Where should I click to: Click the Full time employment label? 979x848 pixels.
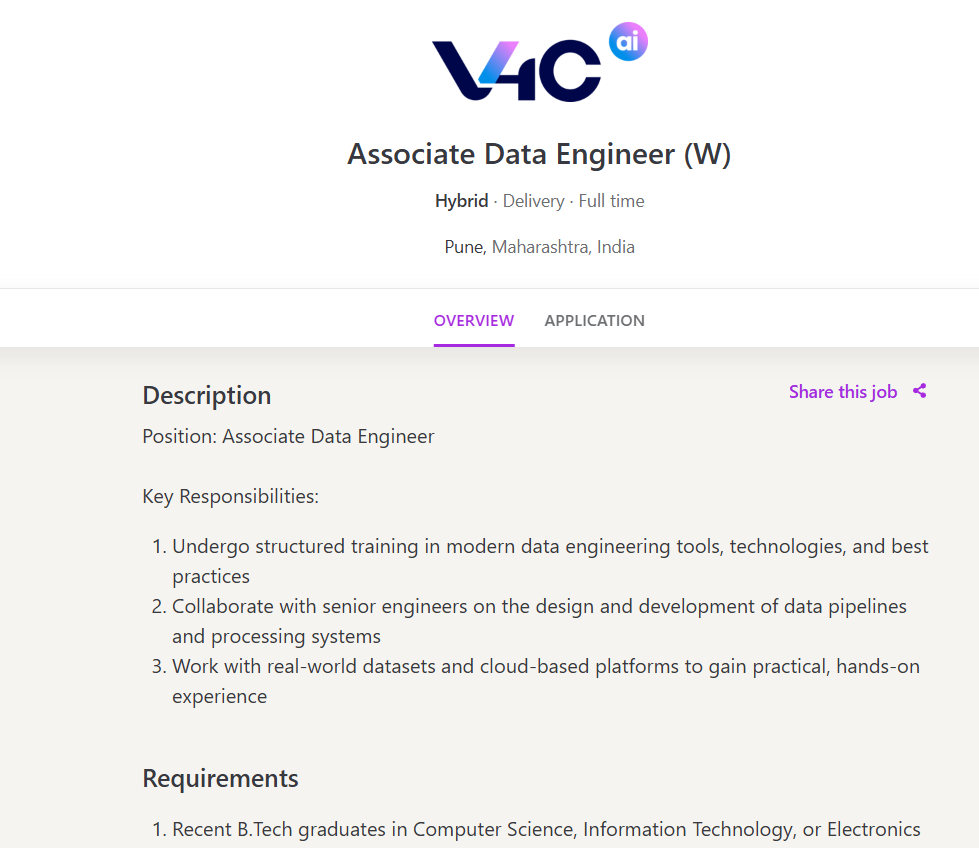point(611,201)
